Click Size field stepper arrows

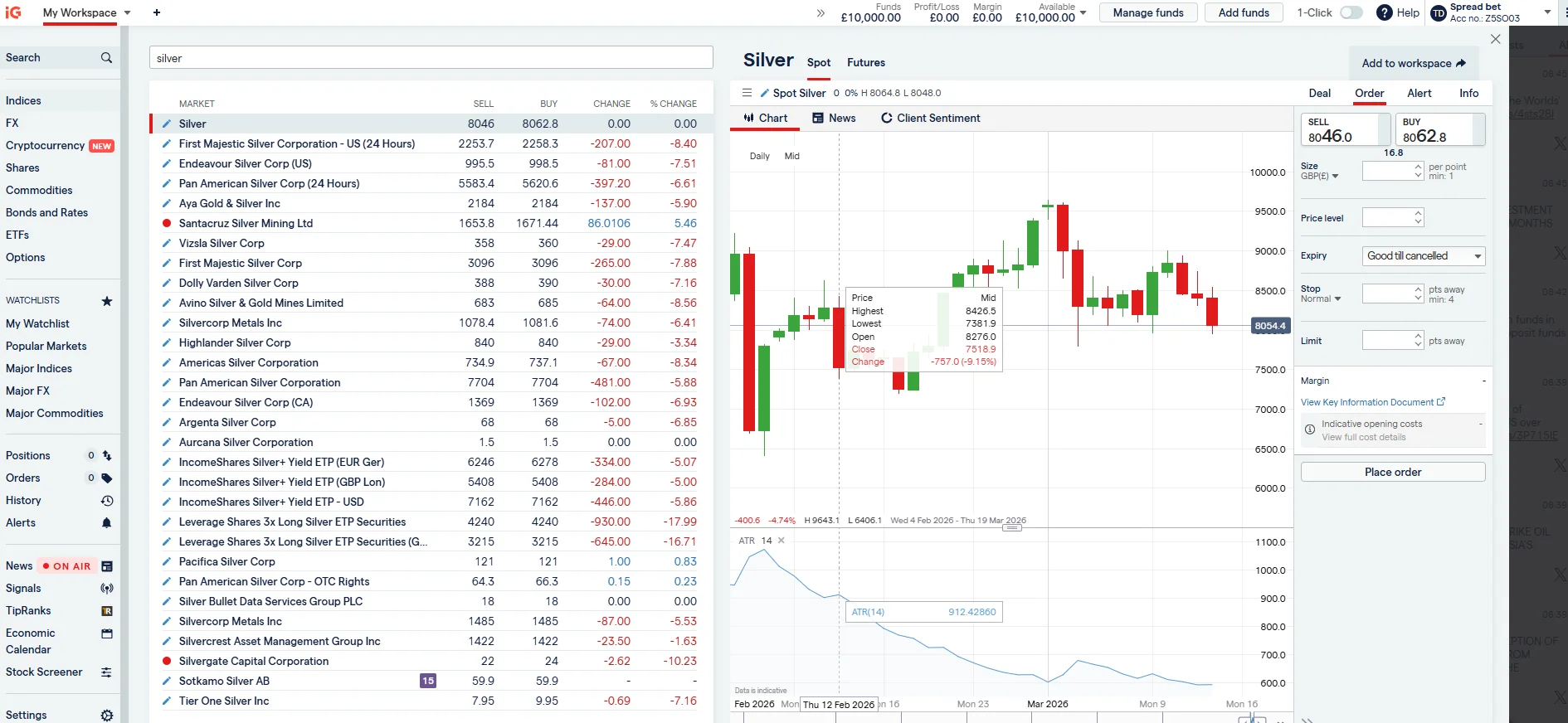click(x=1418, y=171)
